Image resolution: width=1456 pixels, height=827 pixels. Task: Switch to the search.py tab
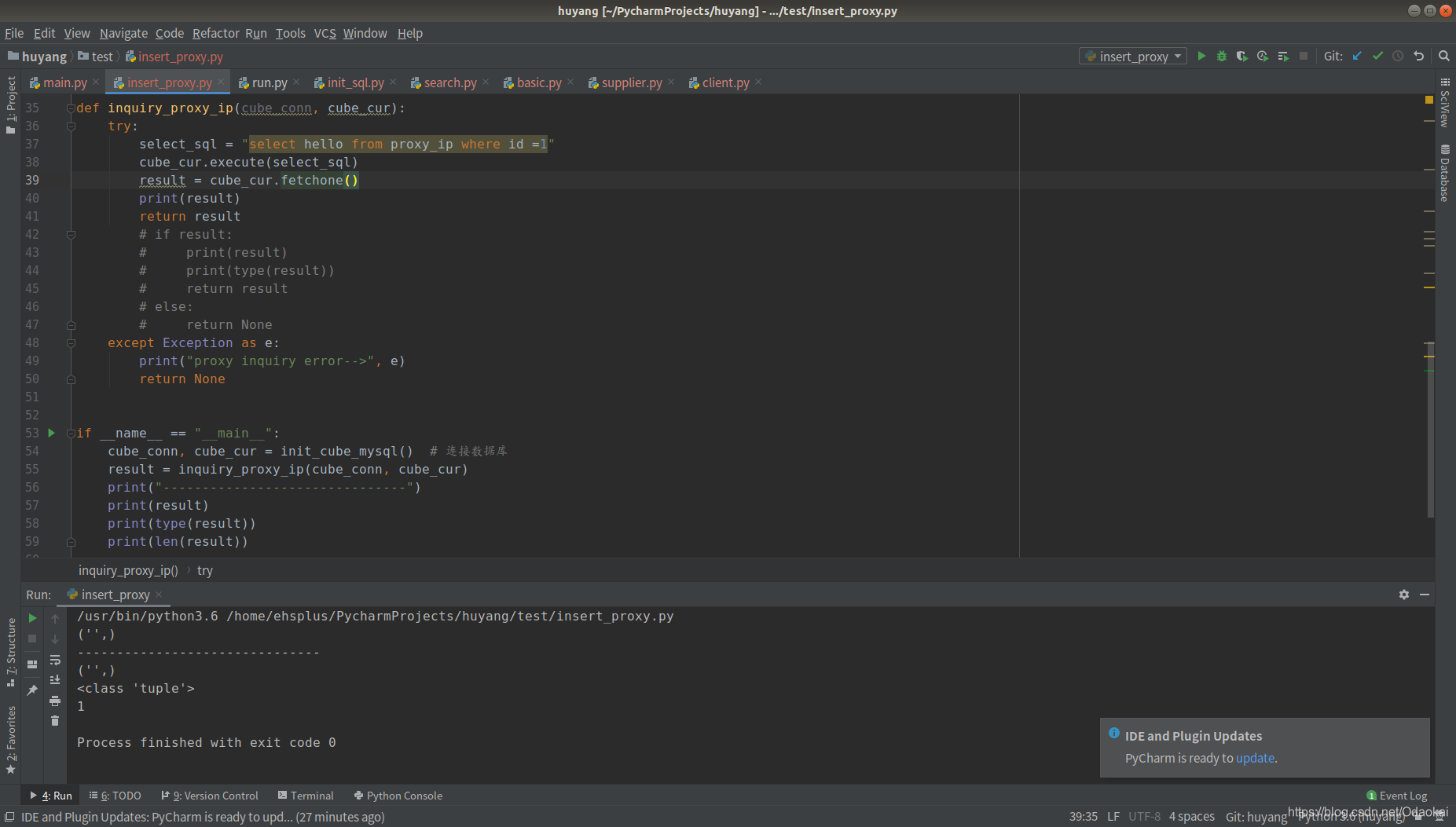(450, 82)
